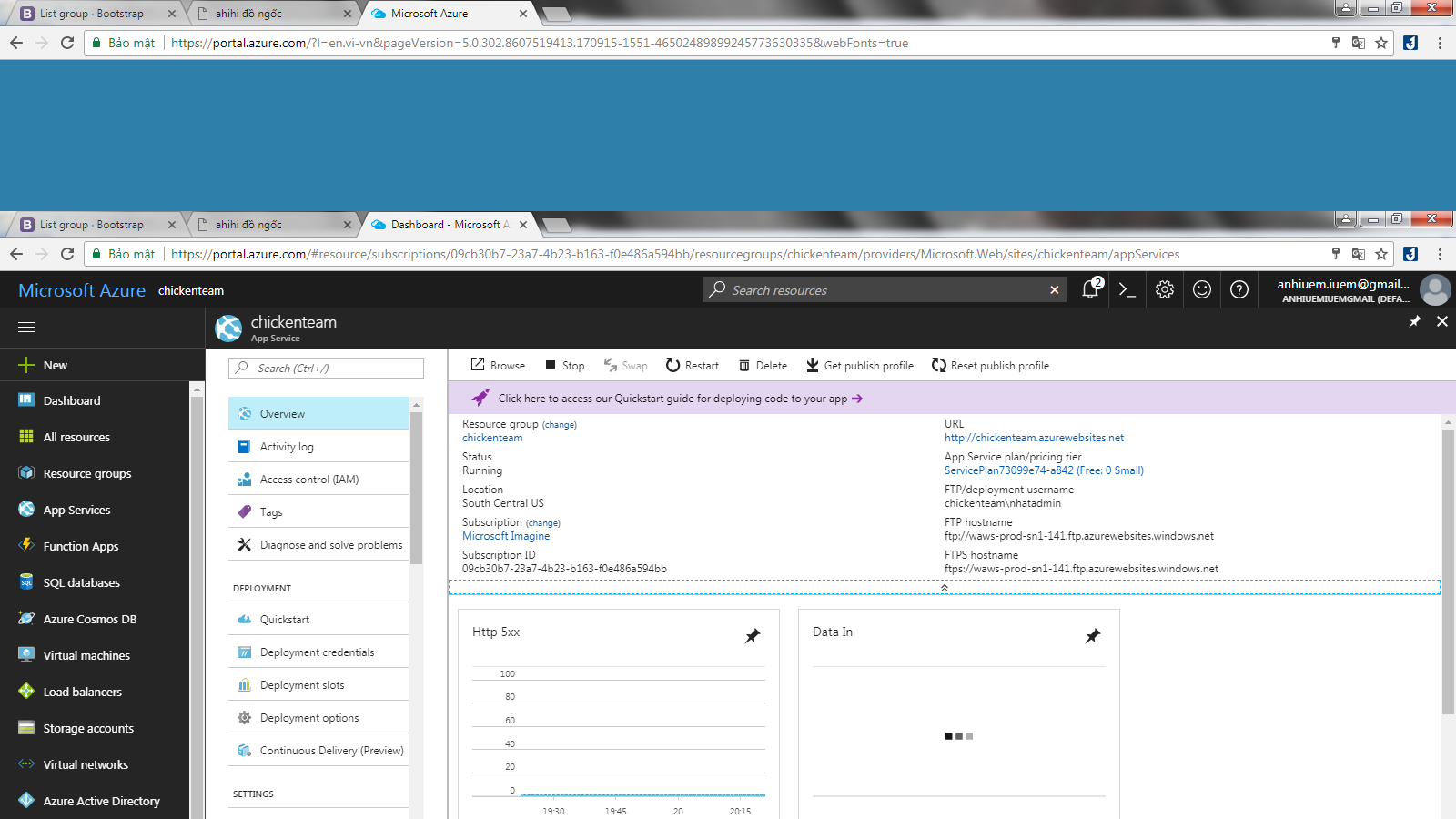Image resolution: width=1456 pixels, height=819 pixels.
Task: Click the chickenteam breadcrumb
Action: (191, 290)
